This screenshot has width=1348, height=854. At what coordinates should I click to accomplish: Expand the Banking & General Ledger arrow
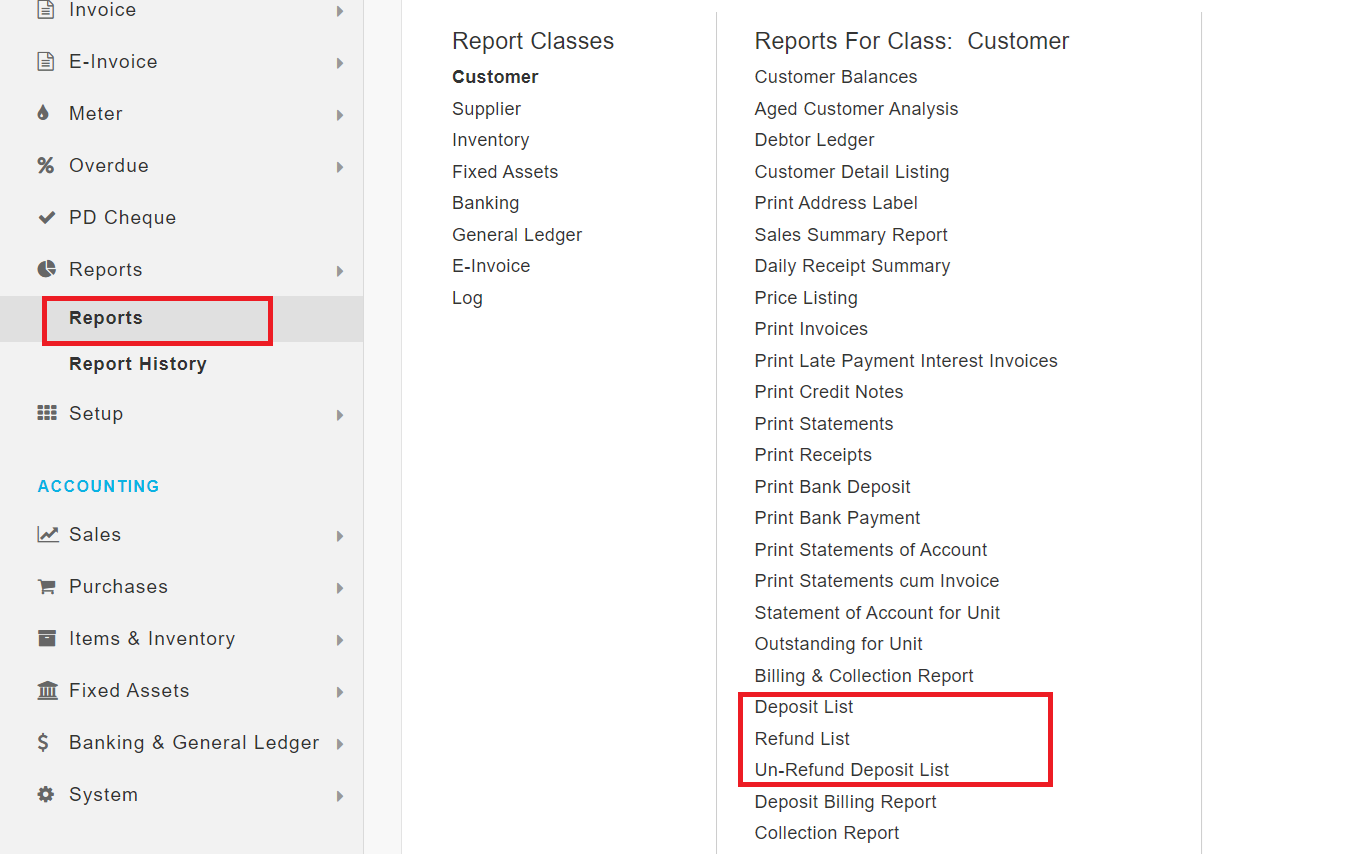point(340,744)
